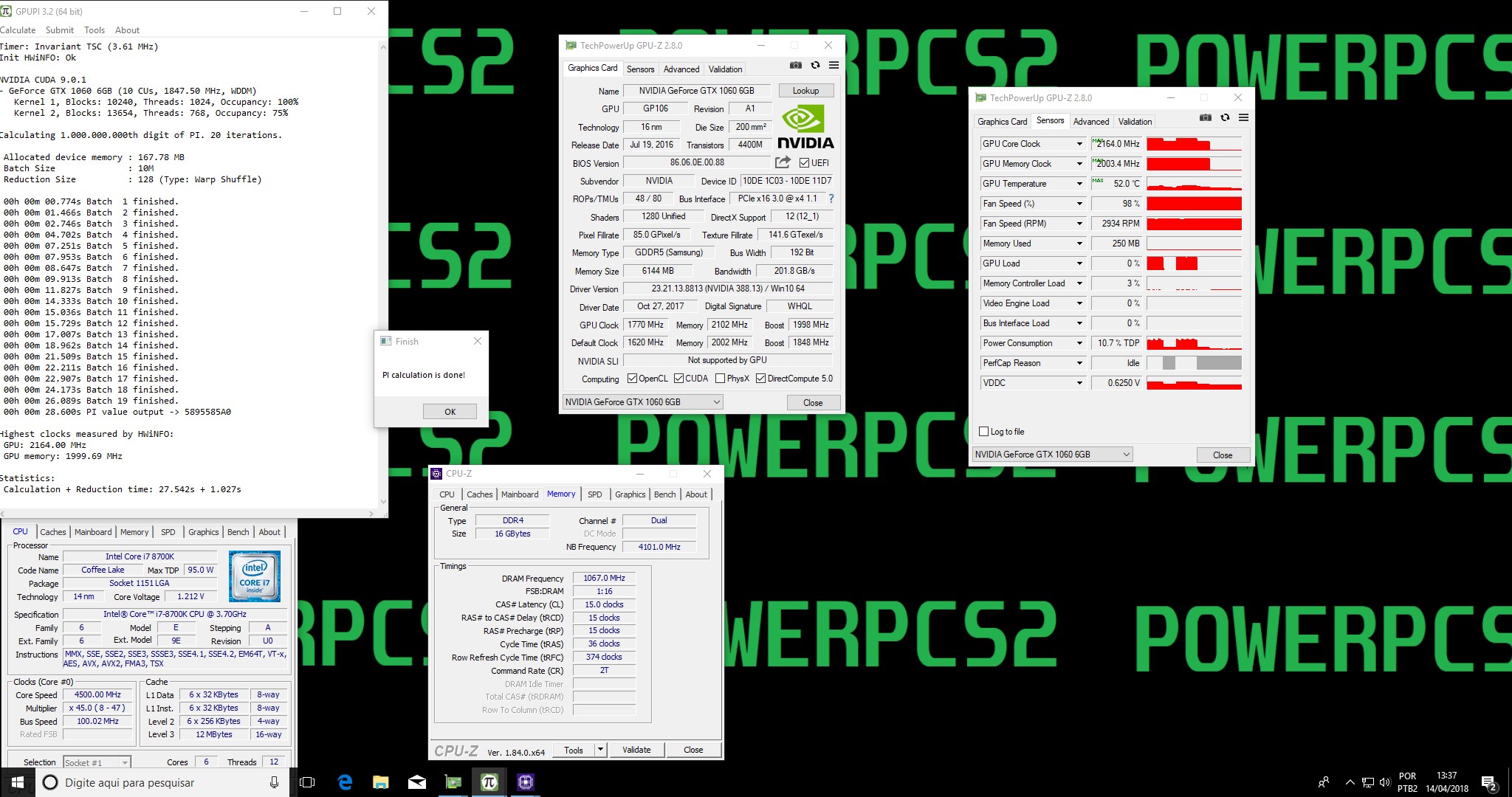Switch to GPUPI via its taskbar pi icon
Screen dimensions: 1512x797
[x=489, y=782]
